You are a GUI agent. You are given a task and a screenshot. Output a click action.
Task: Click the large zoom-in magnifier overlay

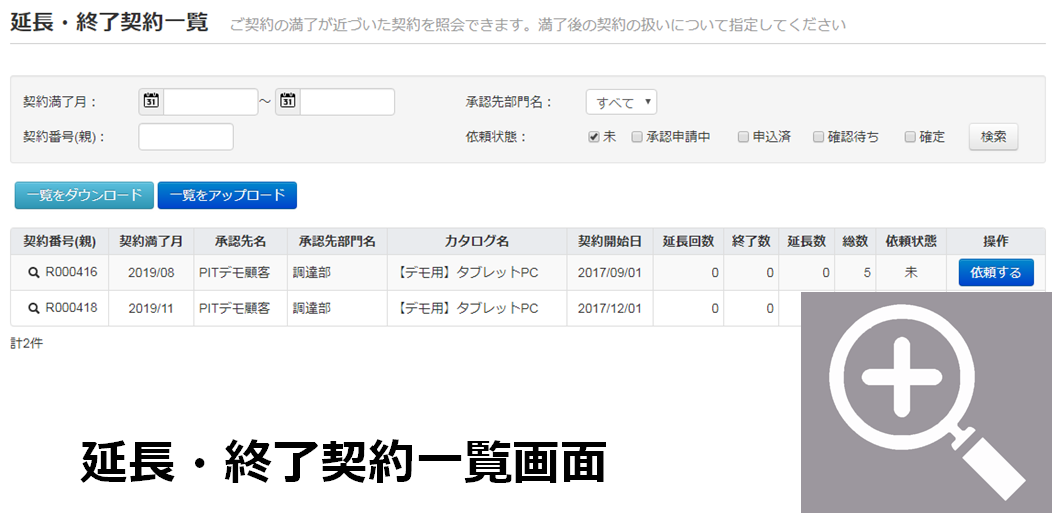point(926,402)
